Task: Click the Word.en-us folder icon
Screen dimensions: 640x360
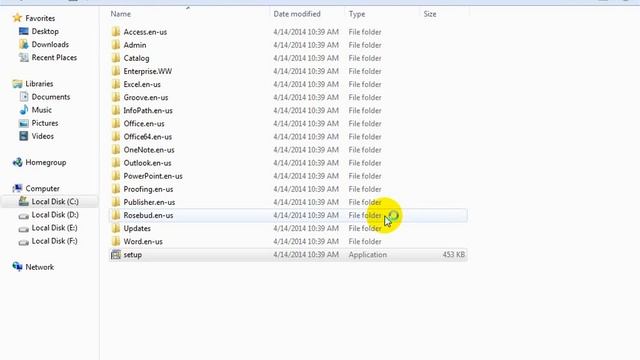Action: click(x=116, y=241)
